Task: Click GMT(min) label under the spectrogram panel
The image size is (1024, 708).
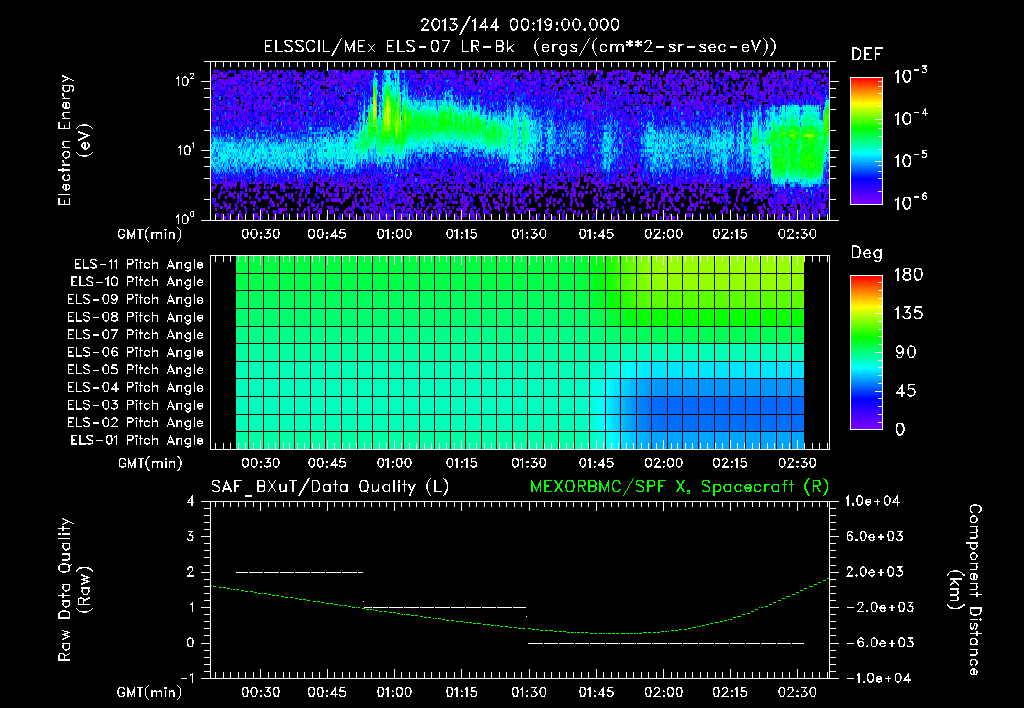Action: point(150,234)
